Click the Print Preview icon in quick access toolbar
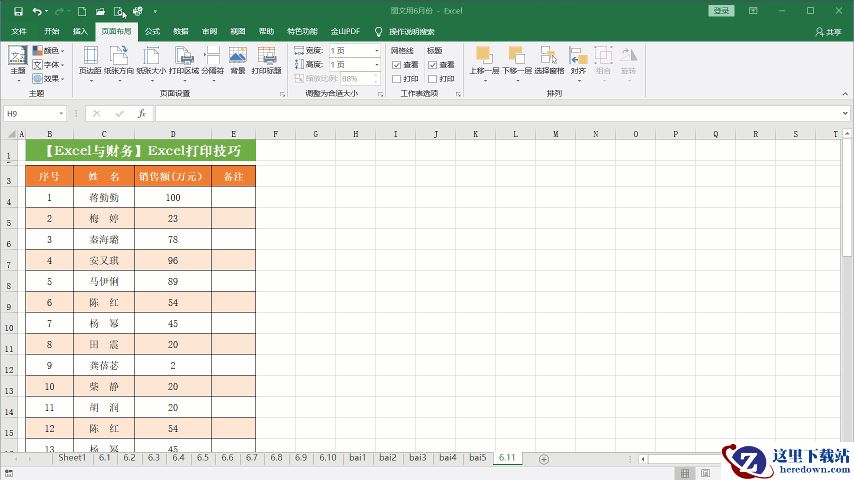The width and height of the screenshot is (854, 480). (x=119, y=11)
